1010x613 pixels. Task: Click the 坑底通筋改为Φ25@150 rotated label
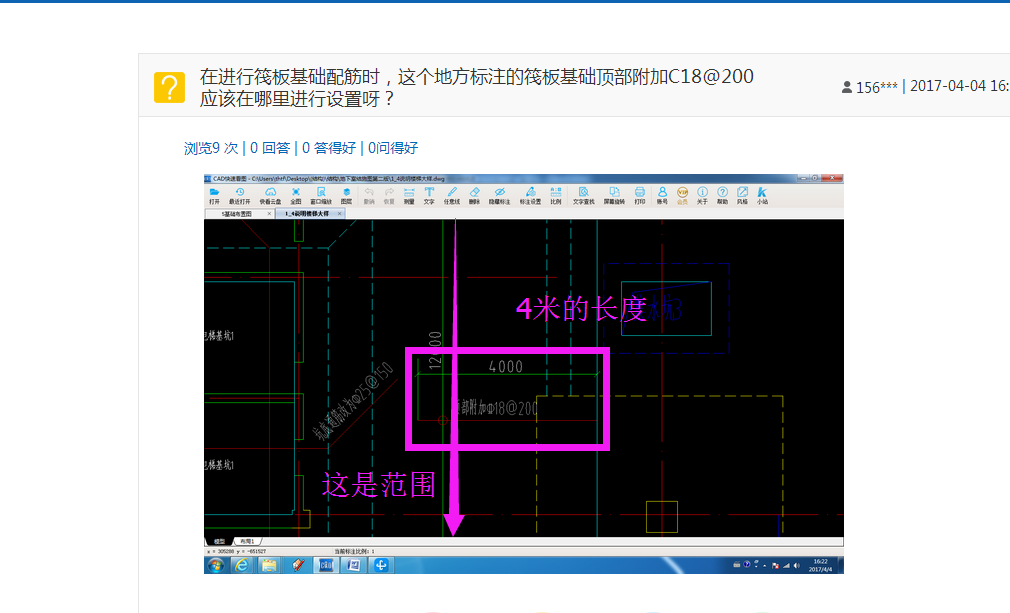354,402
